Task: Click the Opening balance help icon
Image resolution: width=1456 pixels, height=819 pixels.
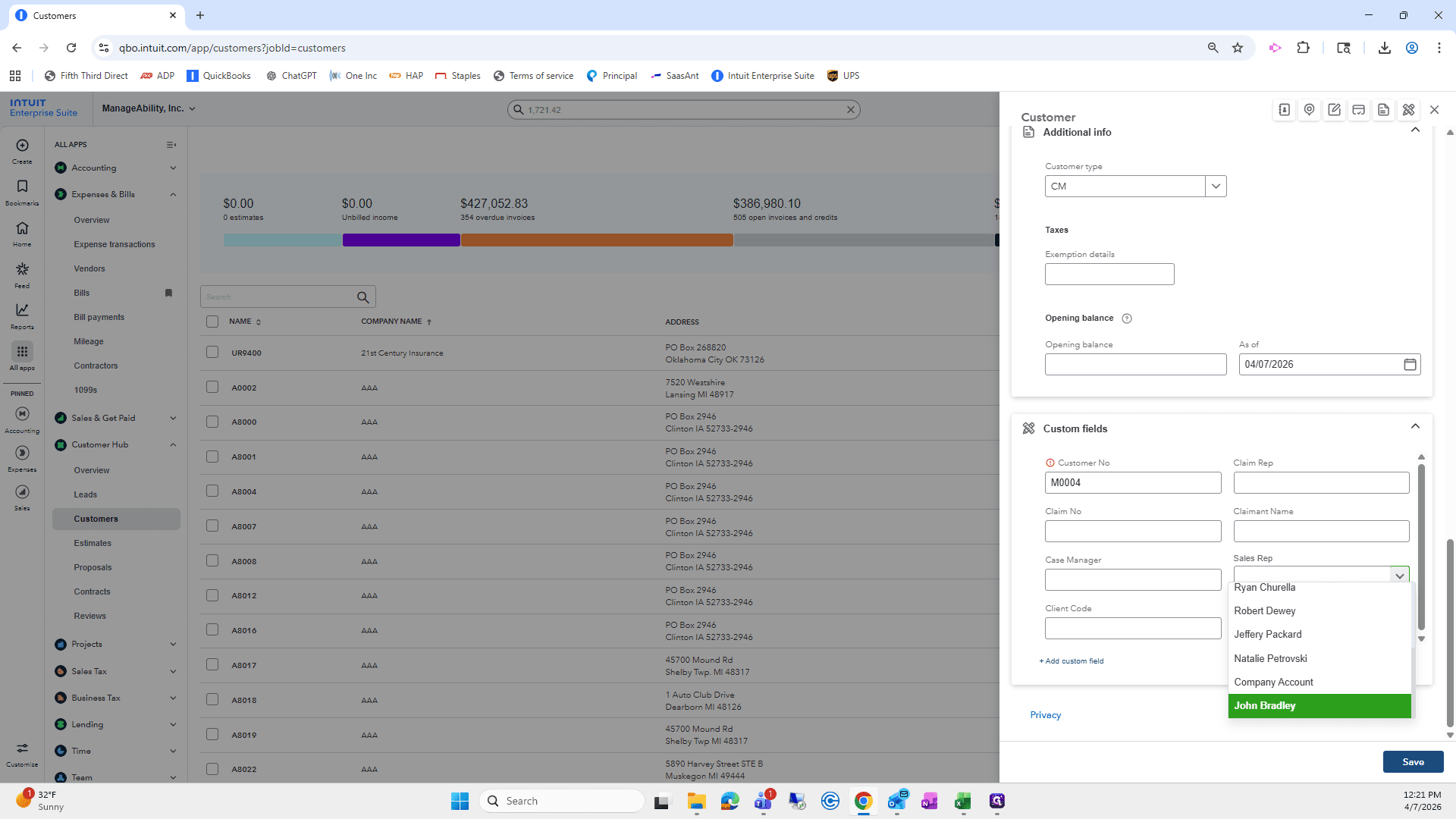Action: point(1127,318)
